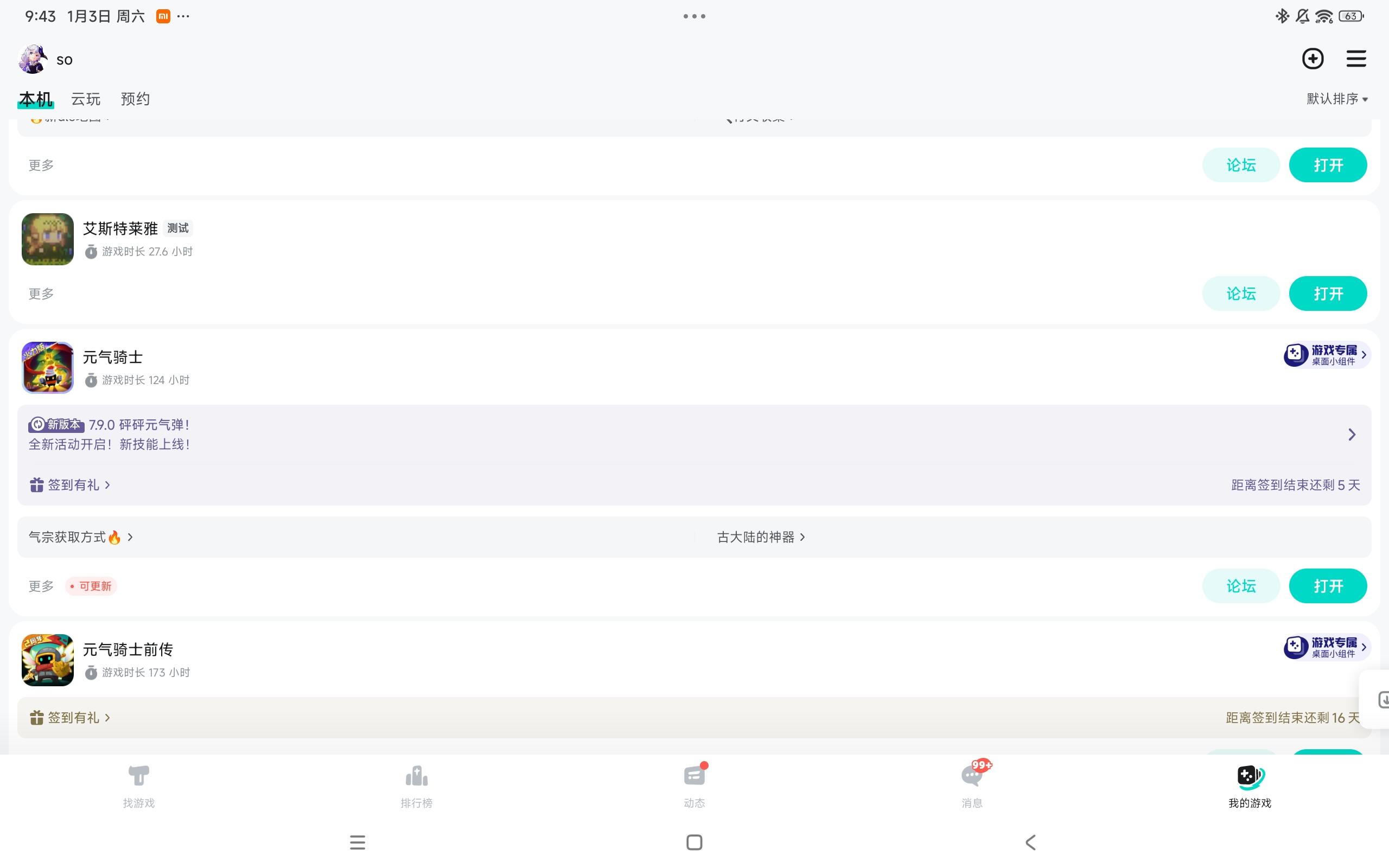Select 我的游戏 in bottom navigation

pyautogui.click(x=1250, y=786)
